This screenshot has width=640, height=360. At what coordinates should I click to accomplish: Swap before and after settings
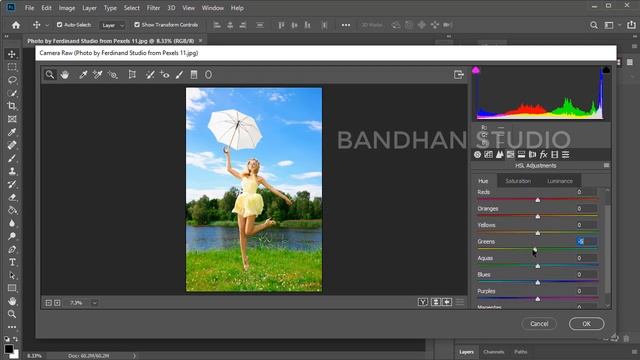coord(436,302)
